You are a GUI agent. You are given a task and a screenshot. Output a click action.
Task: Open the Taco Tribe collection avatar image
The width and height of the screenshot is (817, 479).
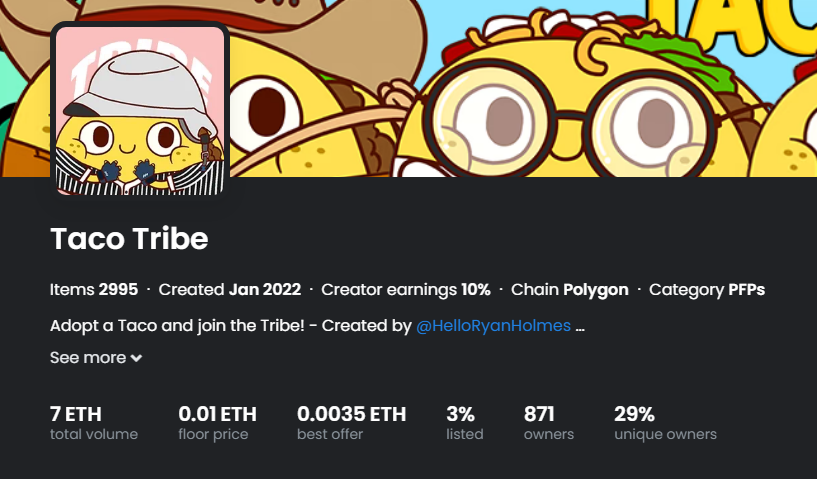pyautogui.click(x=140, y=110)
